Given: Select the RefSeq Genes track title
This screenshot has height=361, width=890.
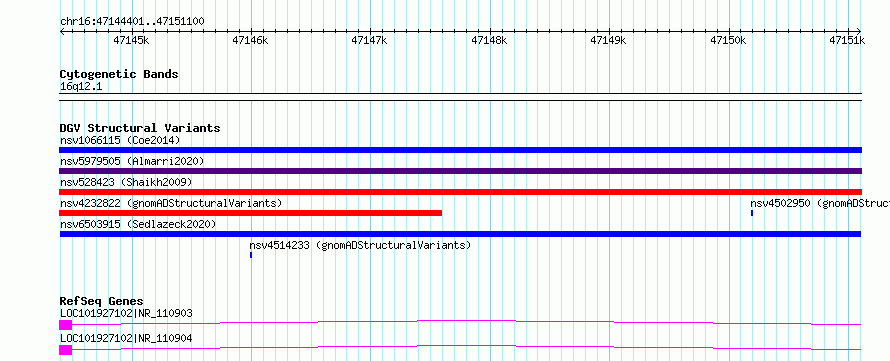Looking at the screenshot, I should 102,301.
